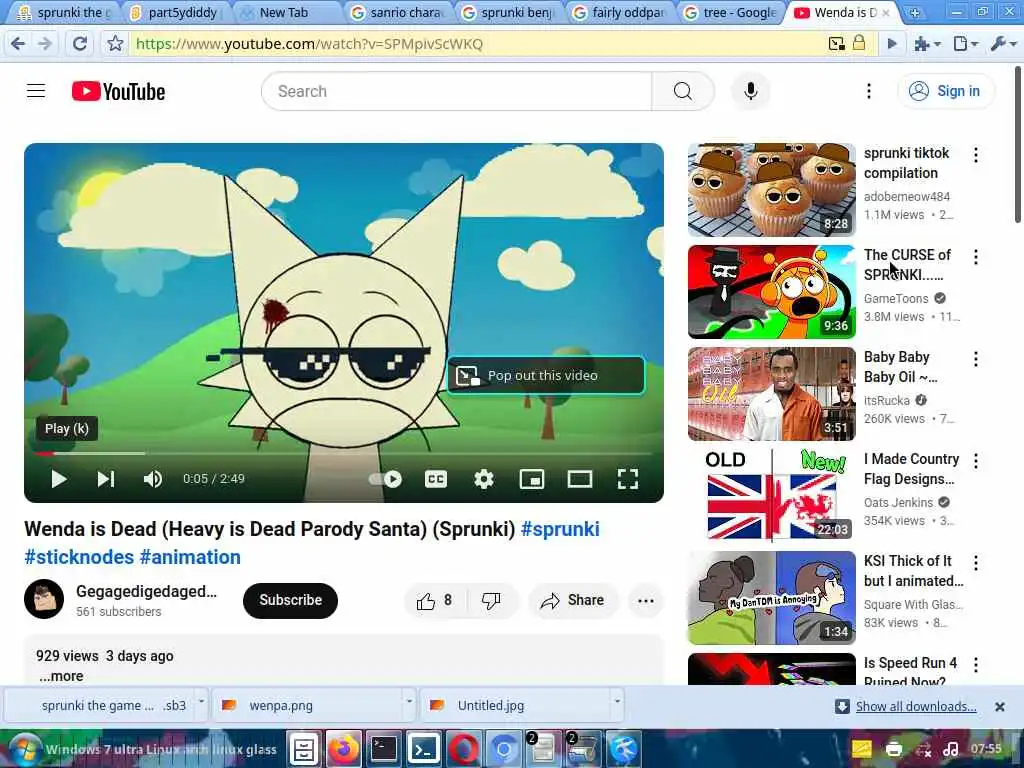Play the Wenda is Dead video
1024x768 pixels.
pyautogui.click(x=59, y=479)
